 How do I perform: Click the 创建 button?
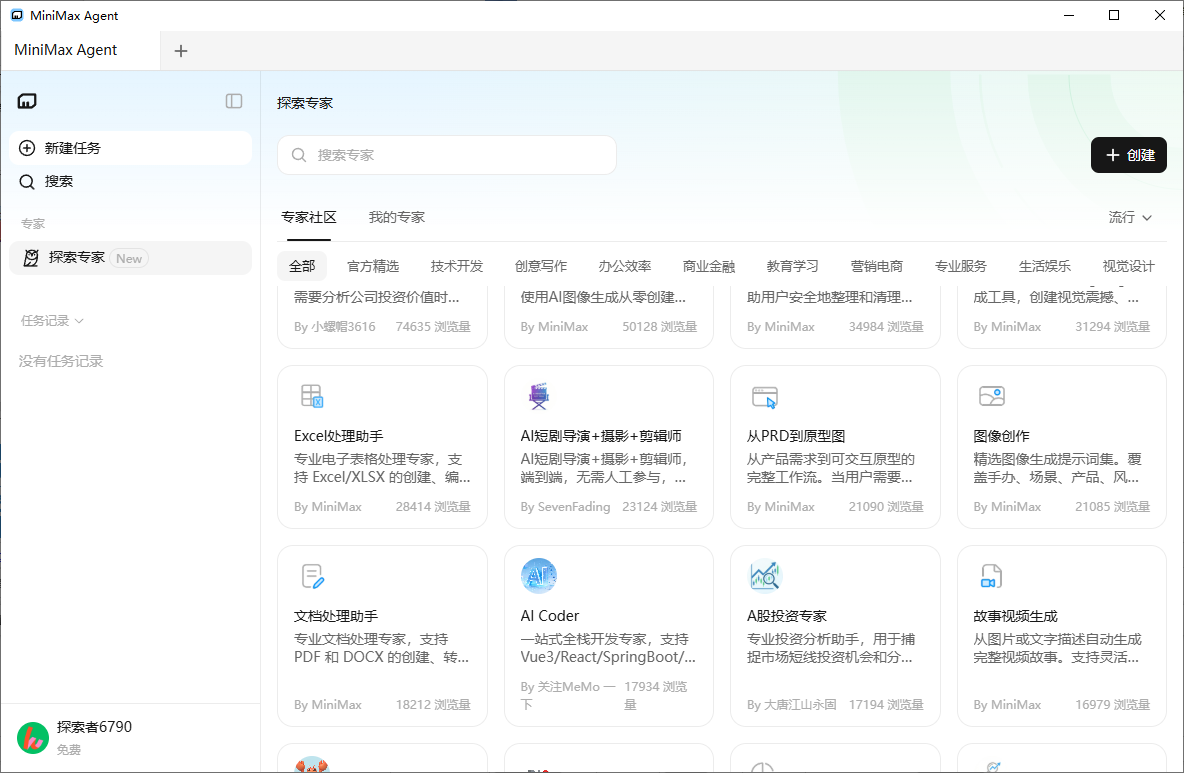pyautogui.click(x=1128, y=155)
